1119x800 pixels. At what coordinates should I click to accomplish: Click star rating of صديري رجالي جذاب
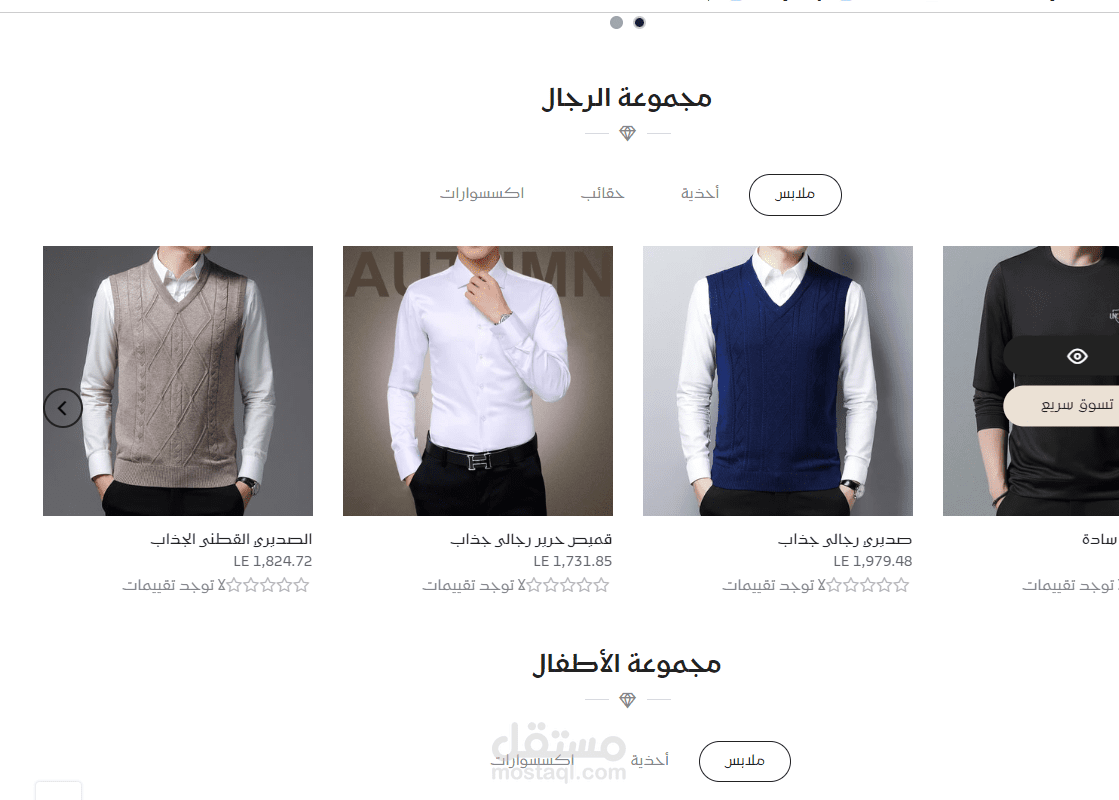tap(867, 585)
